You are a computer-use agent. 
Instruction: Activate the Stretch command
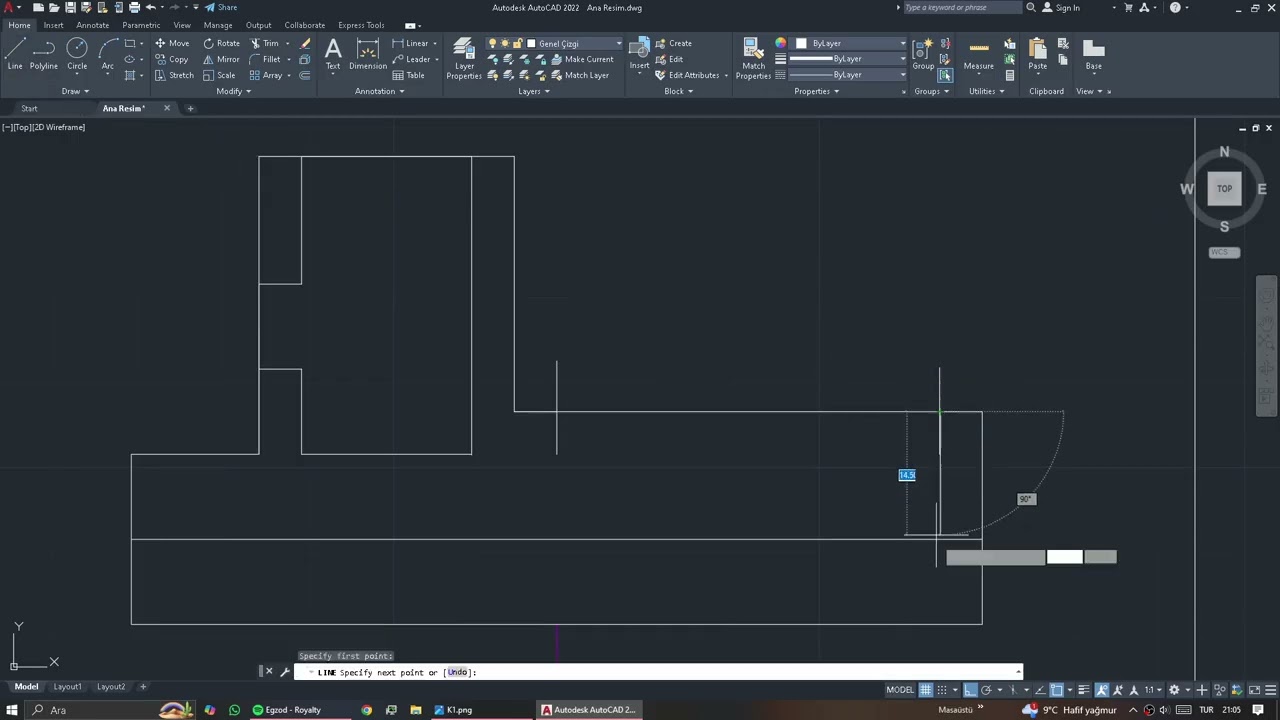point(174,75)
